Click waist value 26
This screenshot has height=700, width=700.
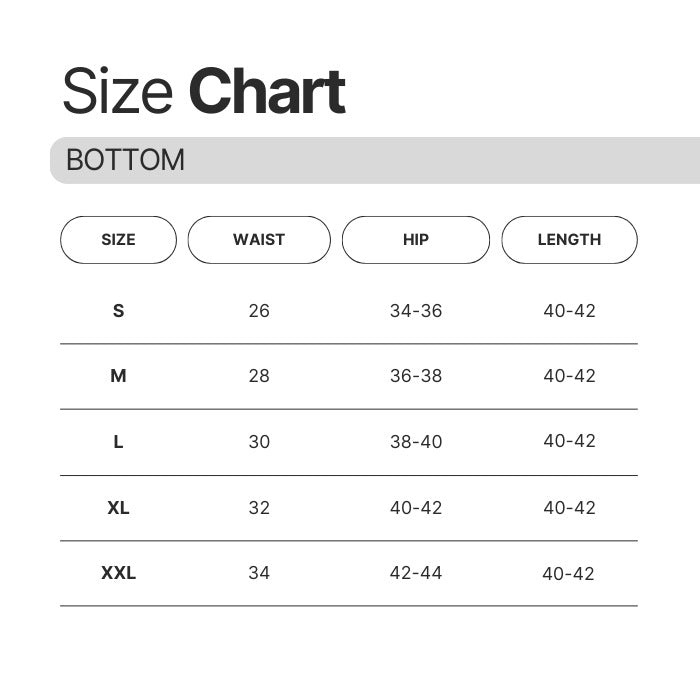point(259,311)
